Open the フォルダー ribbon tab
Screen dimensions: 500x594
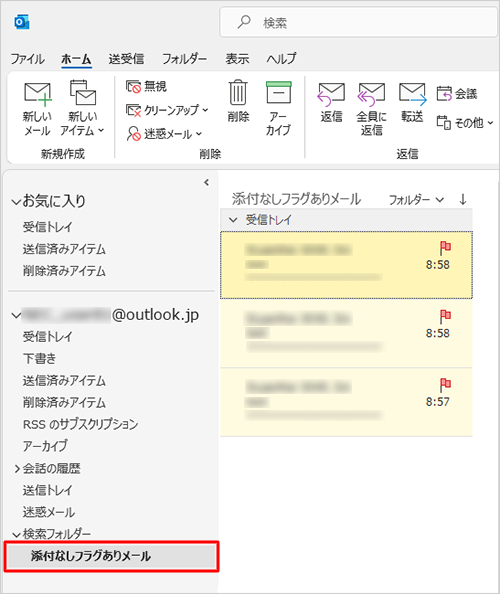point(184,59)
